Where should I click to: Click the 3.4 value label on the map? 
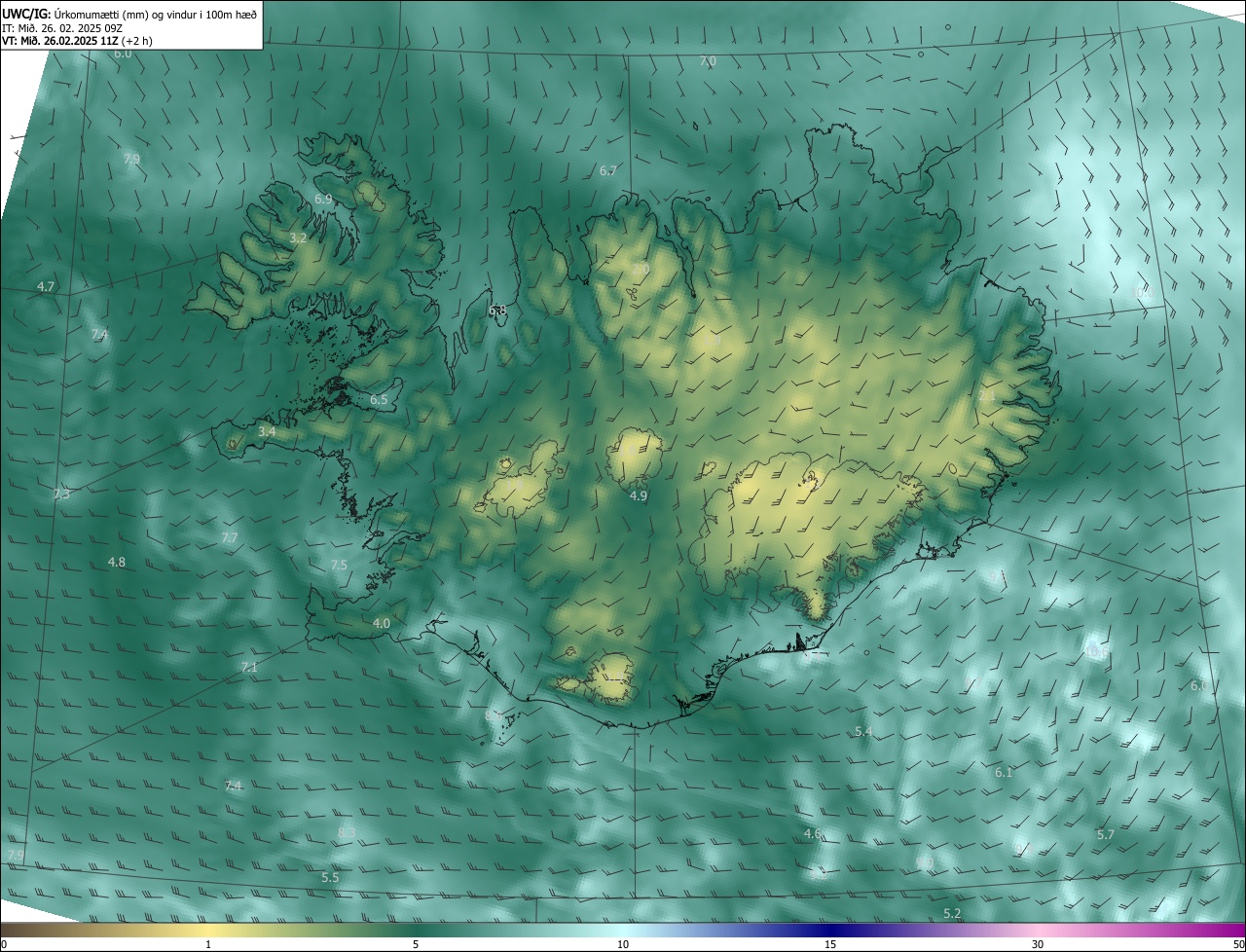pyautogui.click(x=267, y=431)
